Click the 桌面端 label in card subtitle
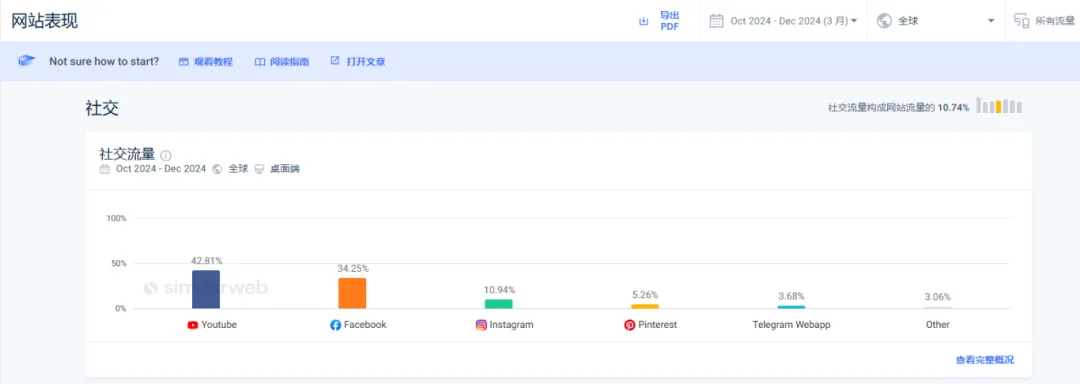Viewport: 1080px width, 384px height. [284, 169]
